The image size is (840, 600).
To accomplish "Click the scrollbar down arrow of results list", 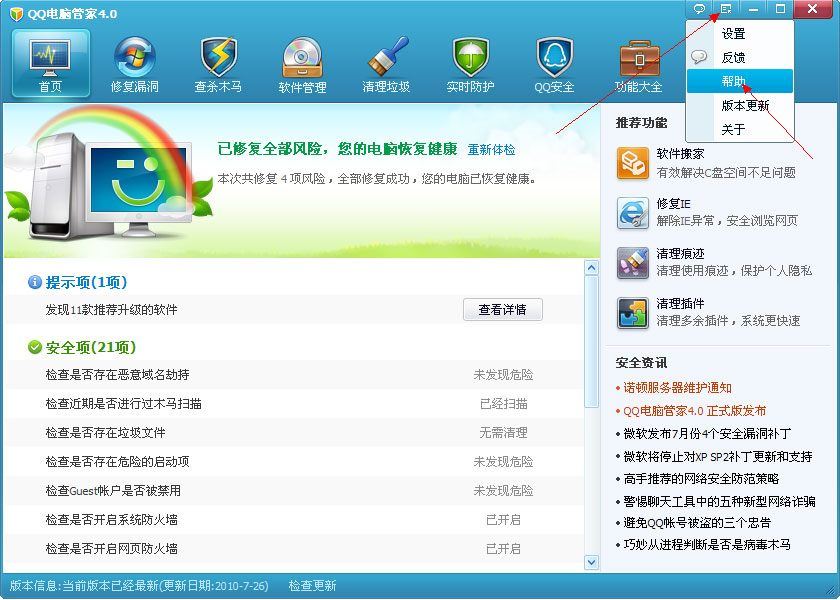I will (591, 562).
